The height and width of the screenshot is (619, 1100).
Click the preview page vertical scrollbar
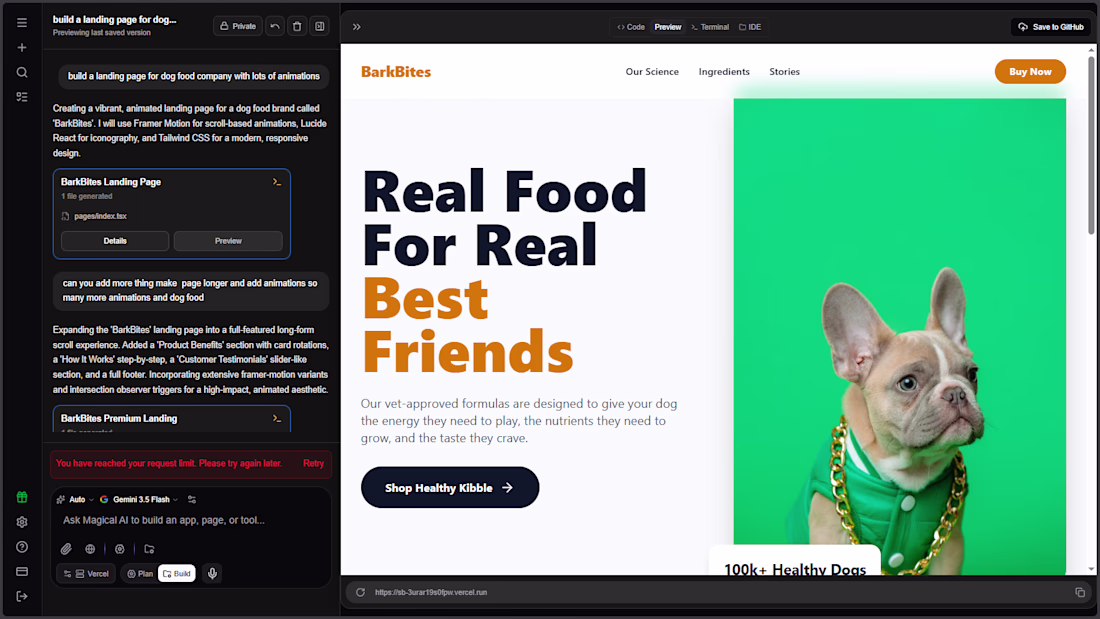pos(1091,146)
